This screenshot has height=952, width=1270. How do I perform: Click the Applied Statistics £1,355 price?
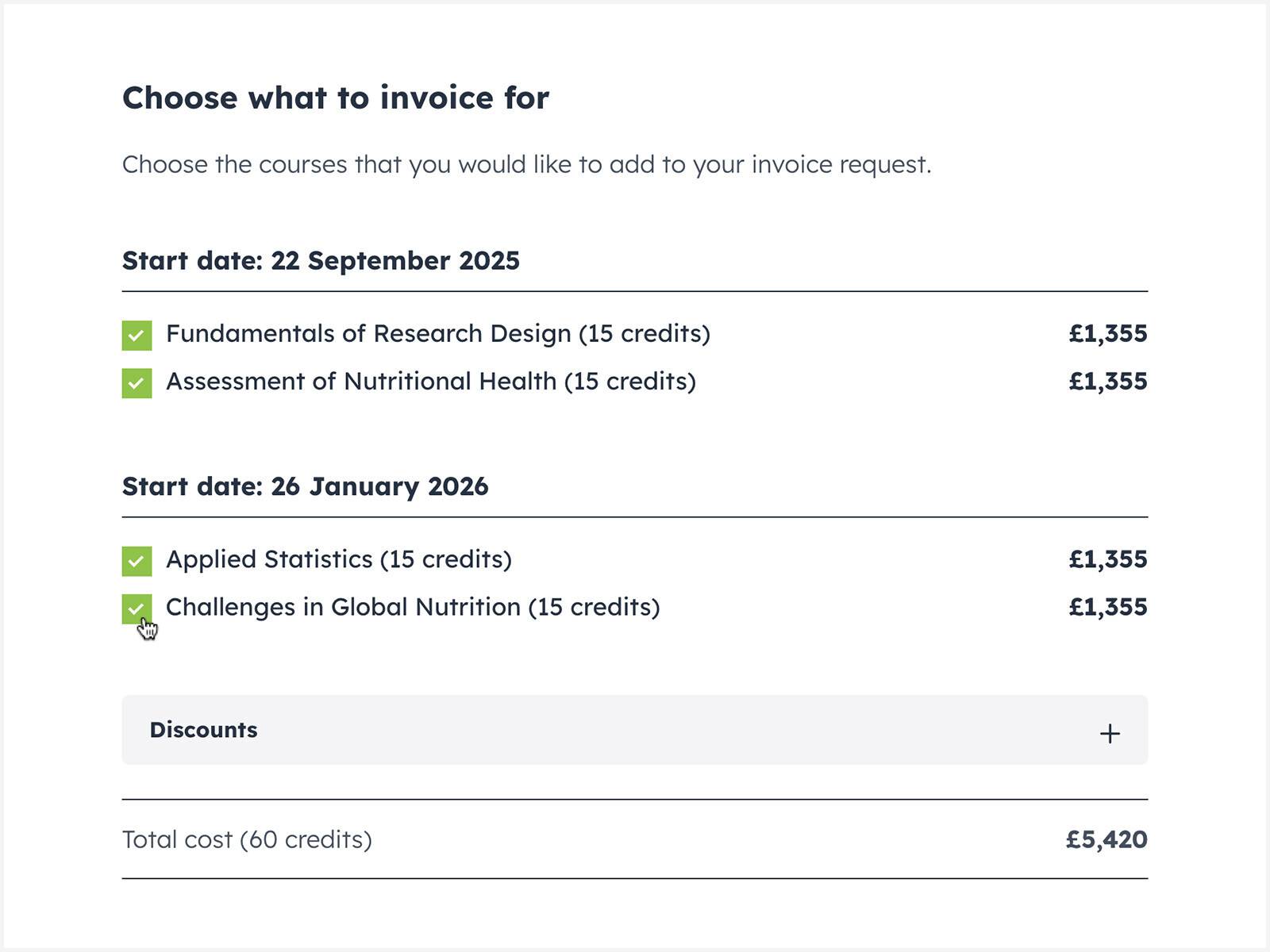(1107, 559)
